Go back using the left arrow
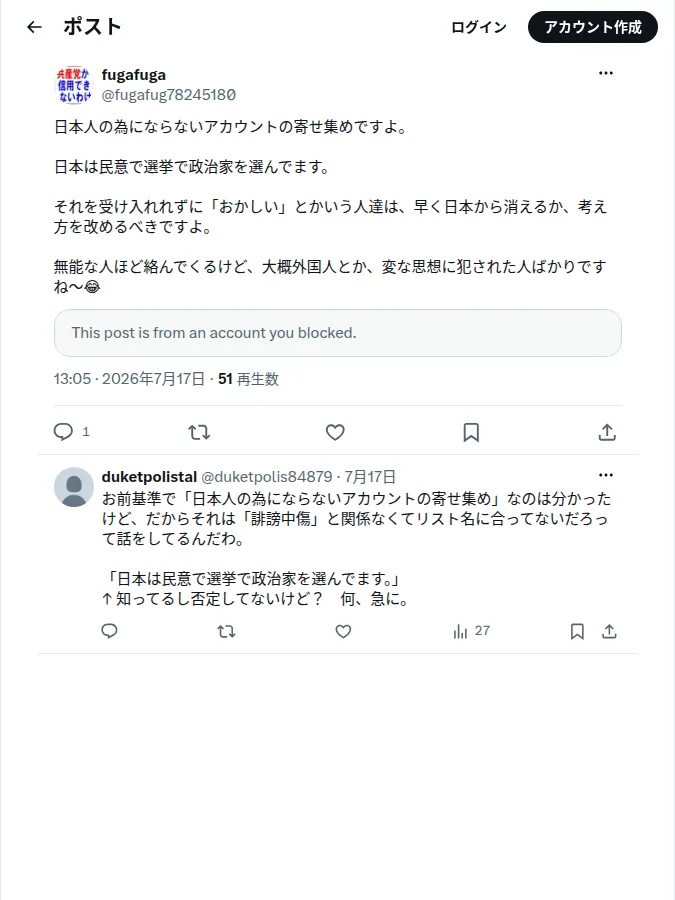This screenshot has width=675, height=900. click(x=34, y=27)
